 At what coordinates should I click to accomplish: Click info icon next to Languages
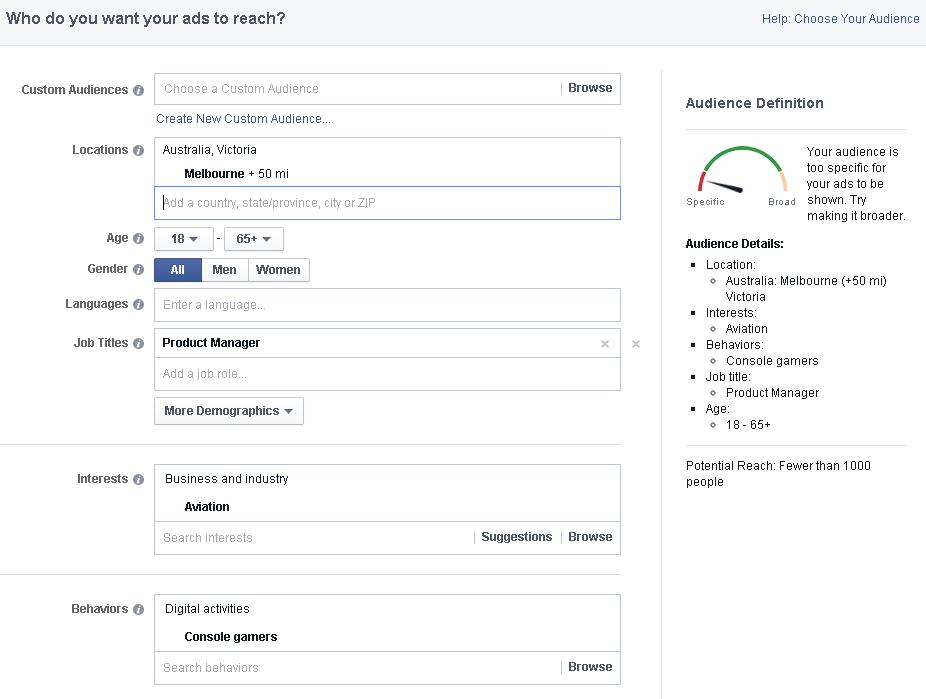[138, 304]
